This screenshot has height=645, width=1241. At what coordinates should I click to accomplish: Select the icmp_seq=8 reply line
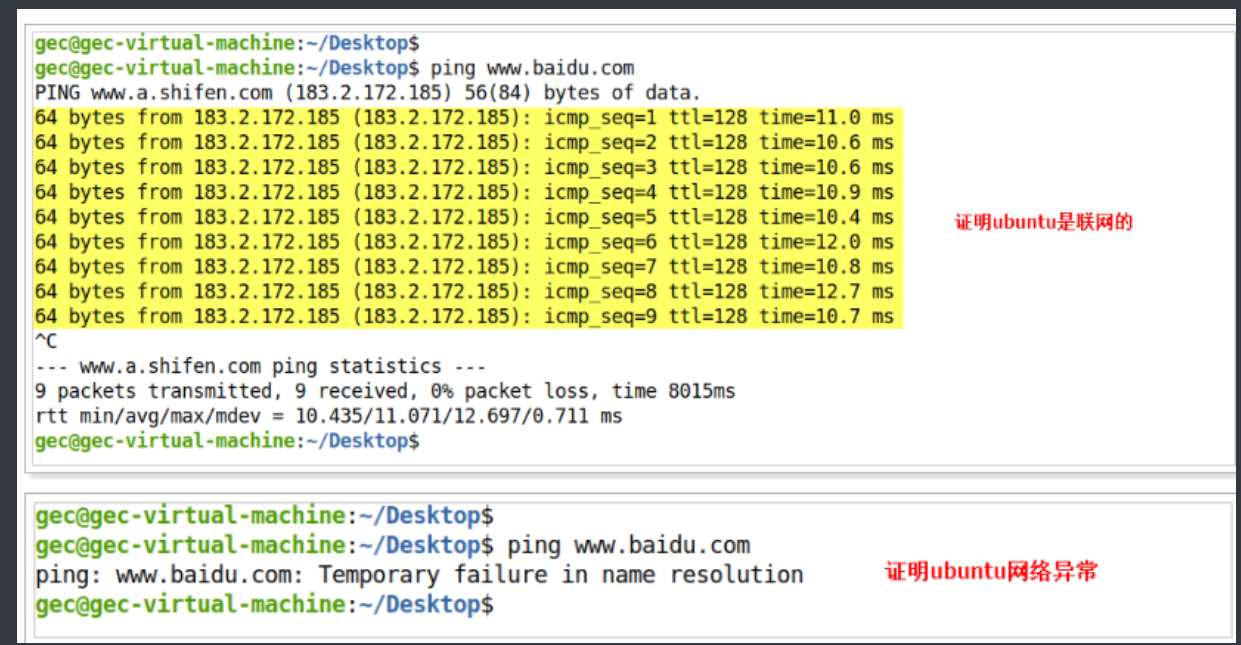click(x=464, y=292)
